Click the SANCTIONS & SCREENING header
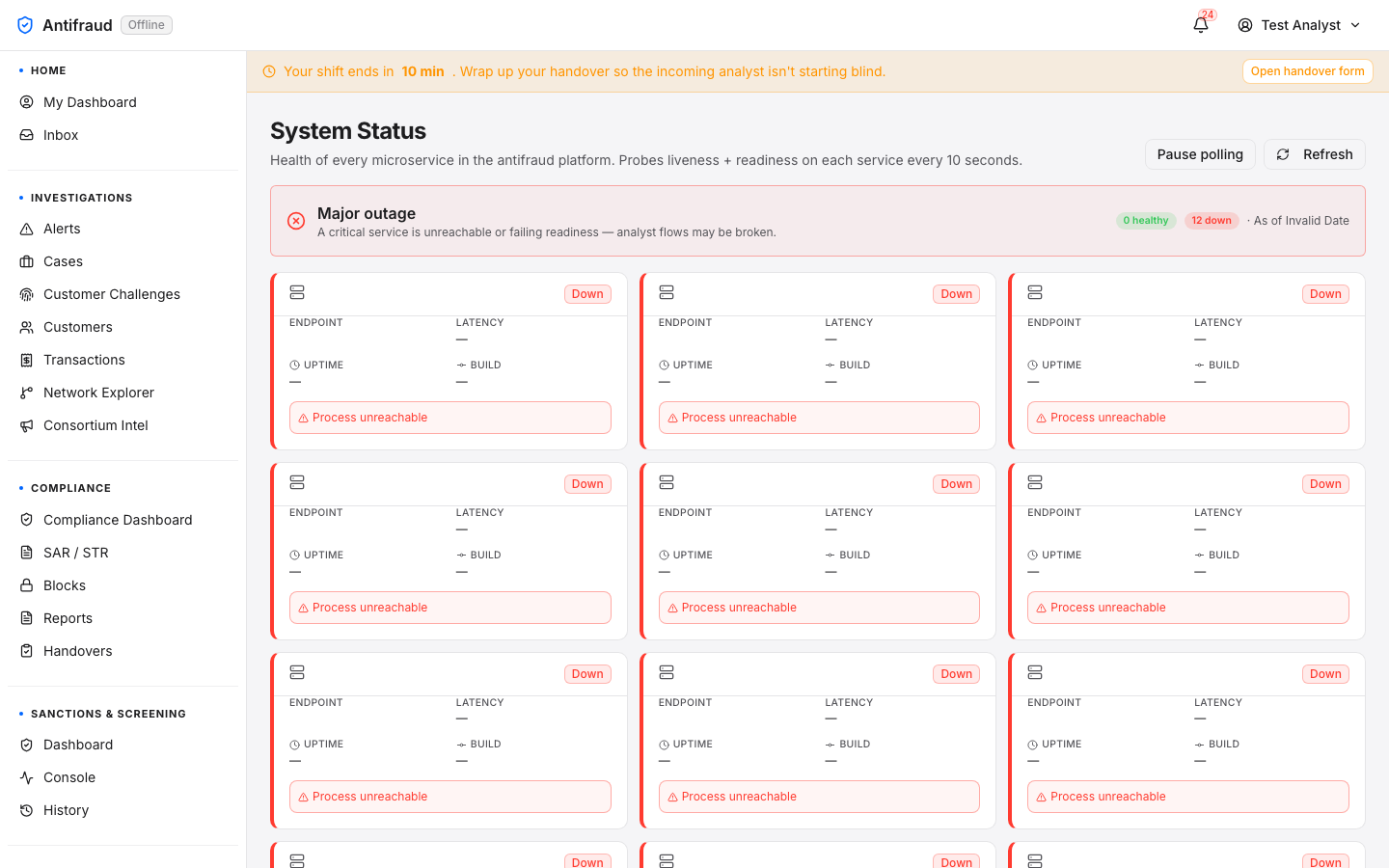Image resolution: width=1389 pixels, height=868 pixels. 108,714
